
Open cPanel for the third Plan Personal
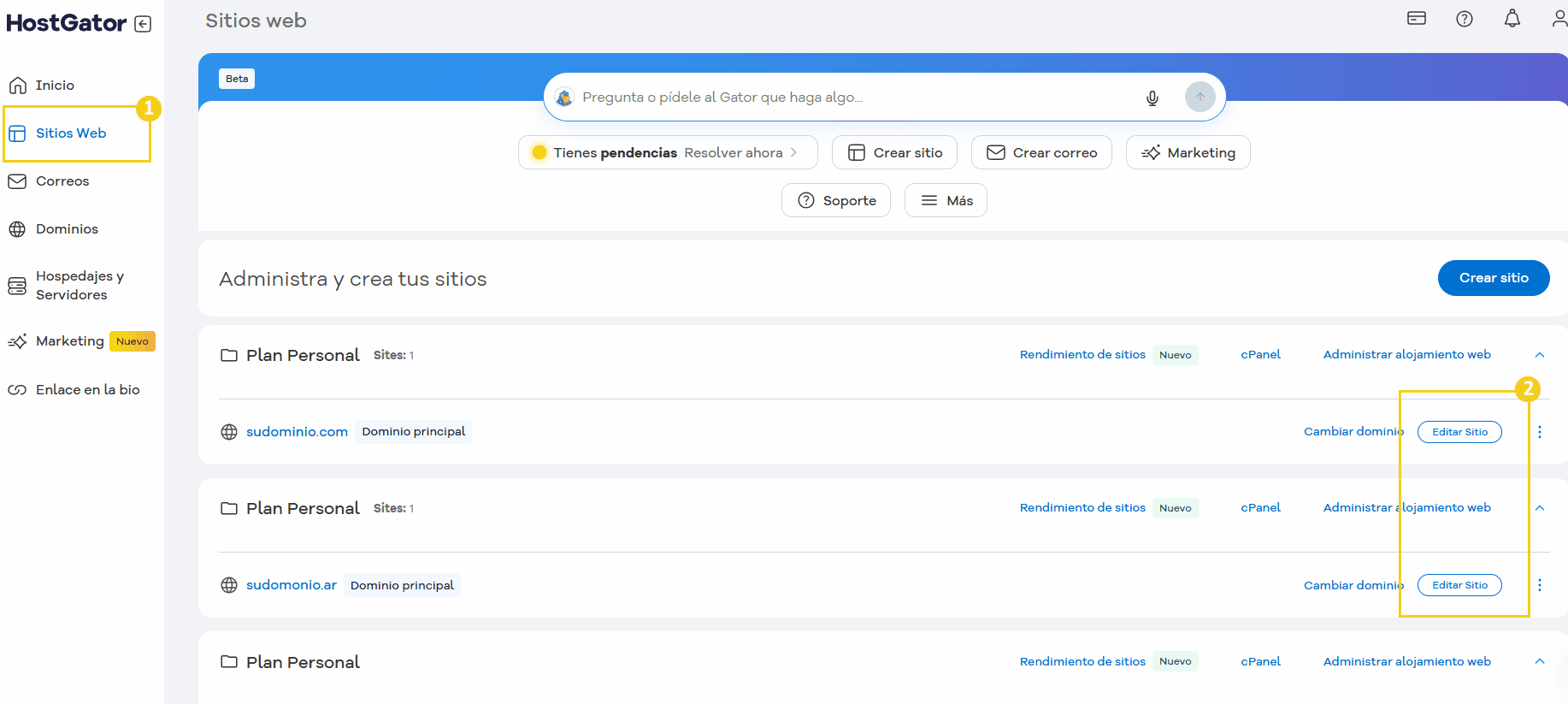(1260, 661)
